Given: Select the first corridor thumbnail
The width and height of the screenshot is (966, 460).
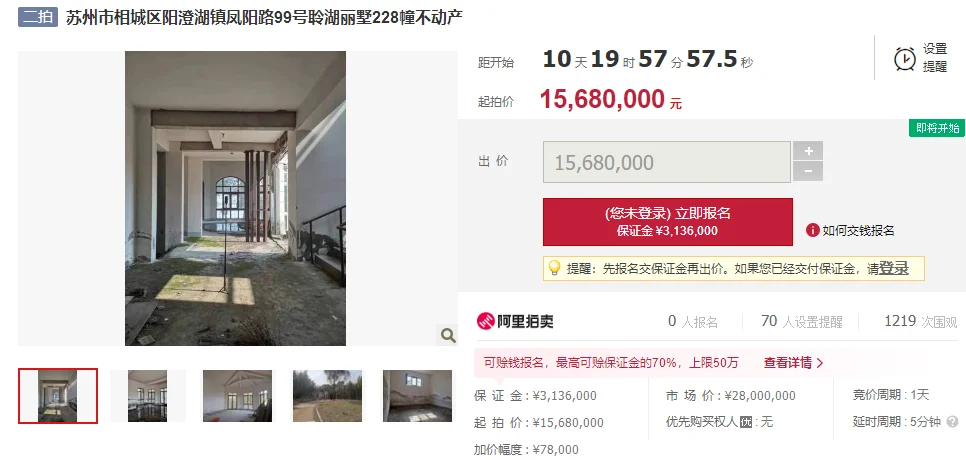Looking at the screenshot, I should 58,396.
